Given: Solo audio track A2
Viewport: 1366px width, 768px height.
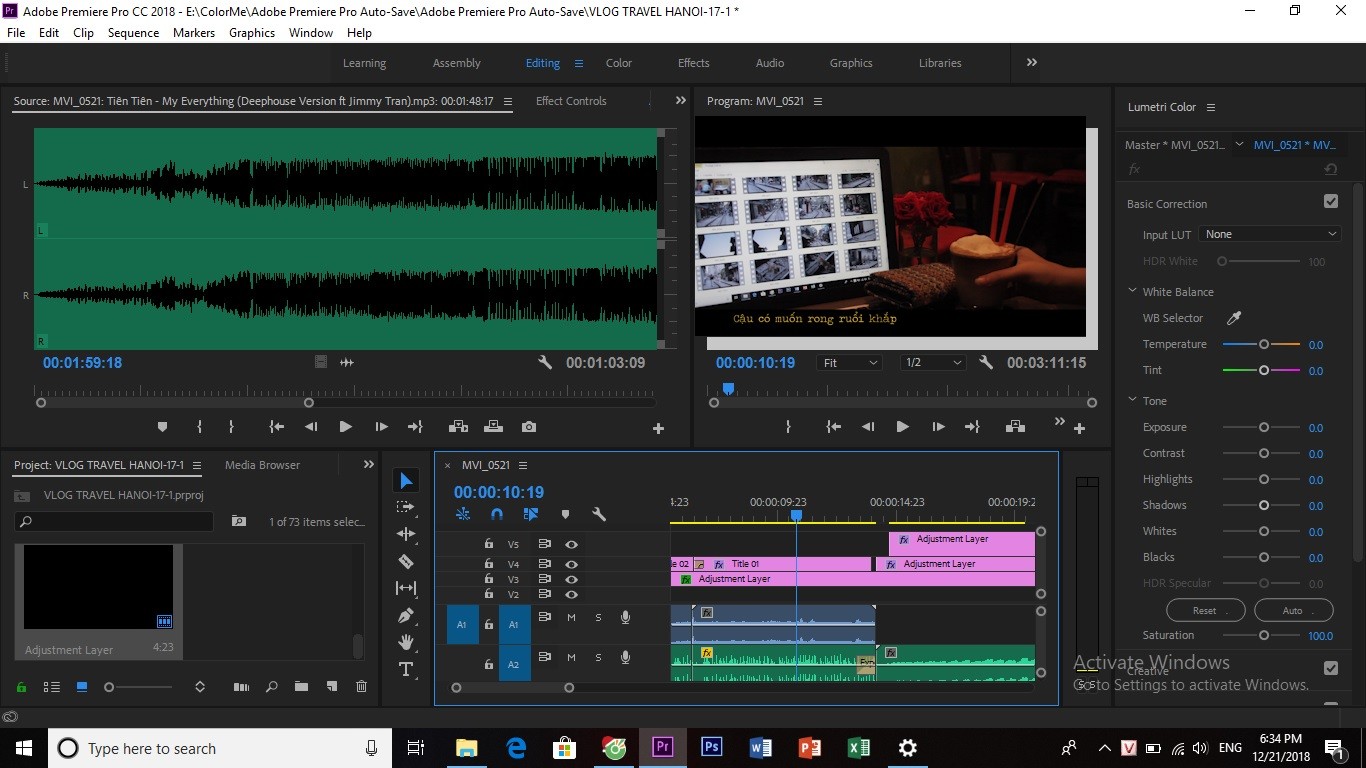Looking at the screenshot, I should pos(599,658).
